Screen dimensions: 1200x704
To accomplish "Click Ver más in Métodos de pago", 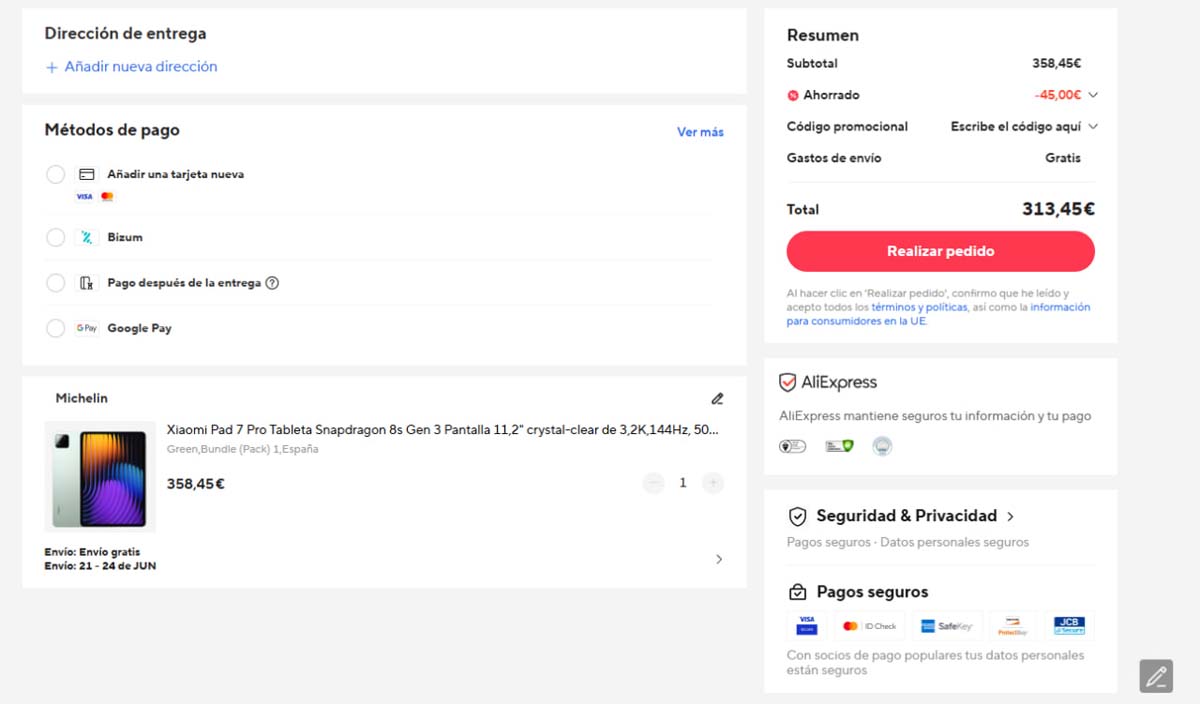I will 700,132.
